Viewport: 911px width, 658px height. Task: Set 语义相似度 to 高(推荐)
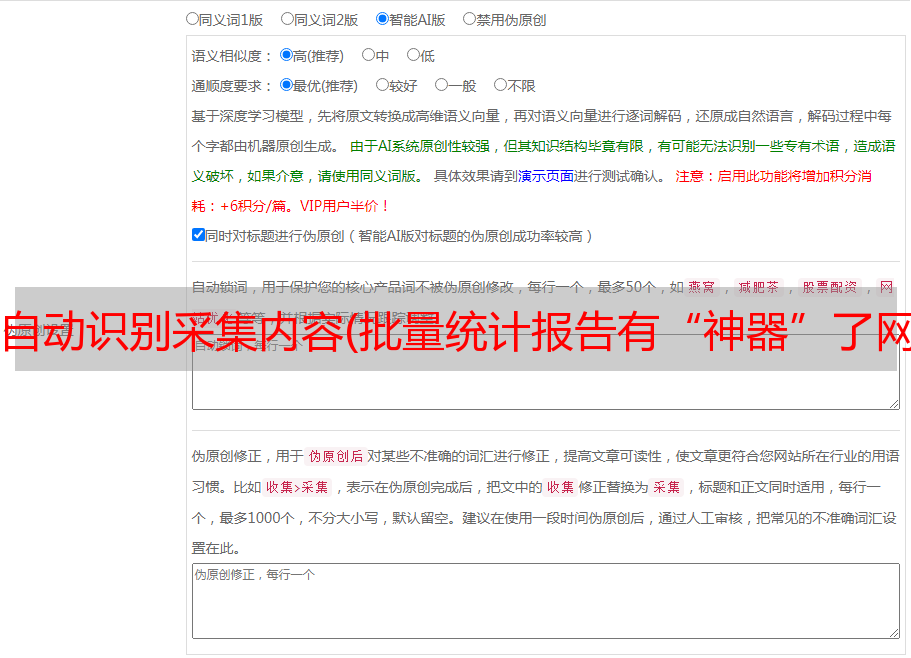point(286,55)
